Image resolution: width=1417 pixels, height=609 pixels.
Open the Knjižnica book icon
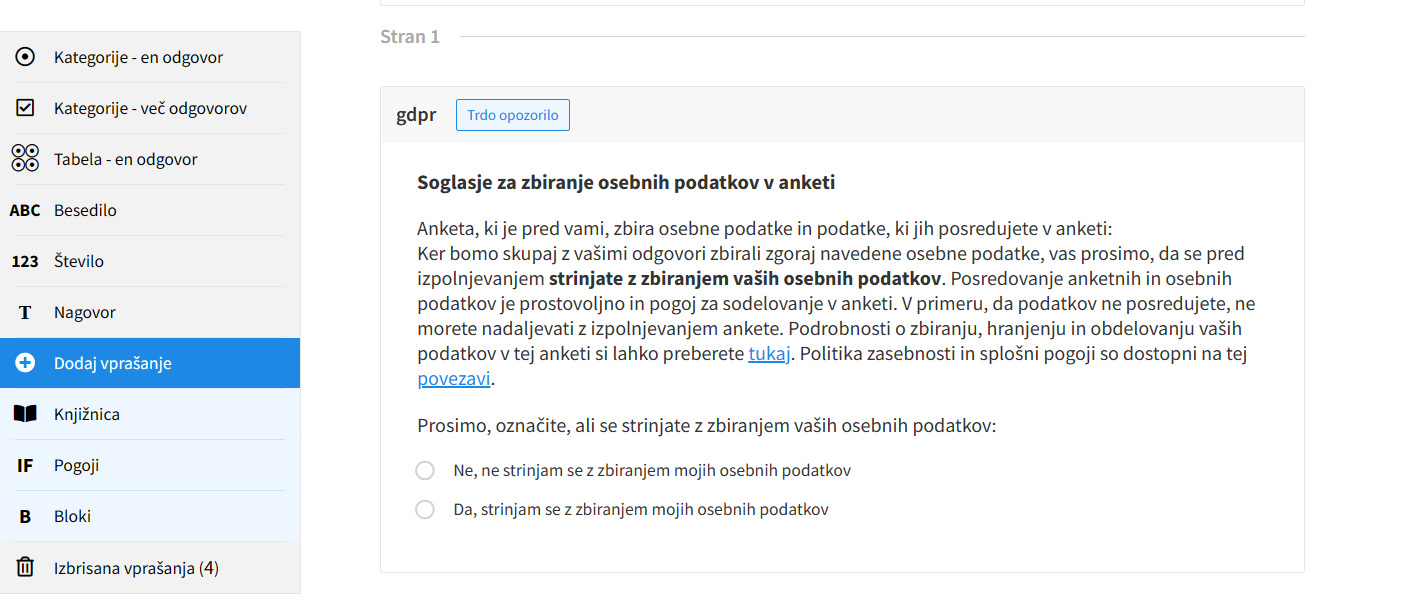[x=25, y=414]
